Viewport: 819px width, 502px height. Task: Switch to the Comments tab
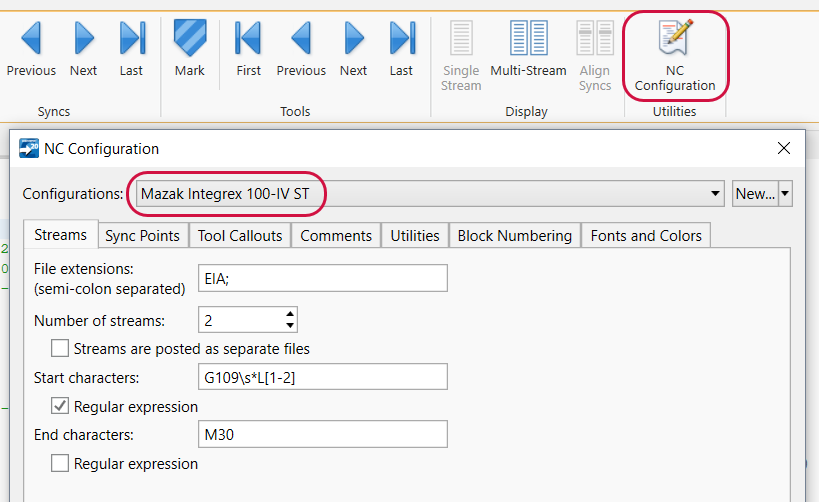[336, 236]
